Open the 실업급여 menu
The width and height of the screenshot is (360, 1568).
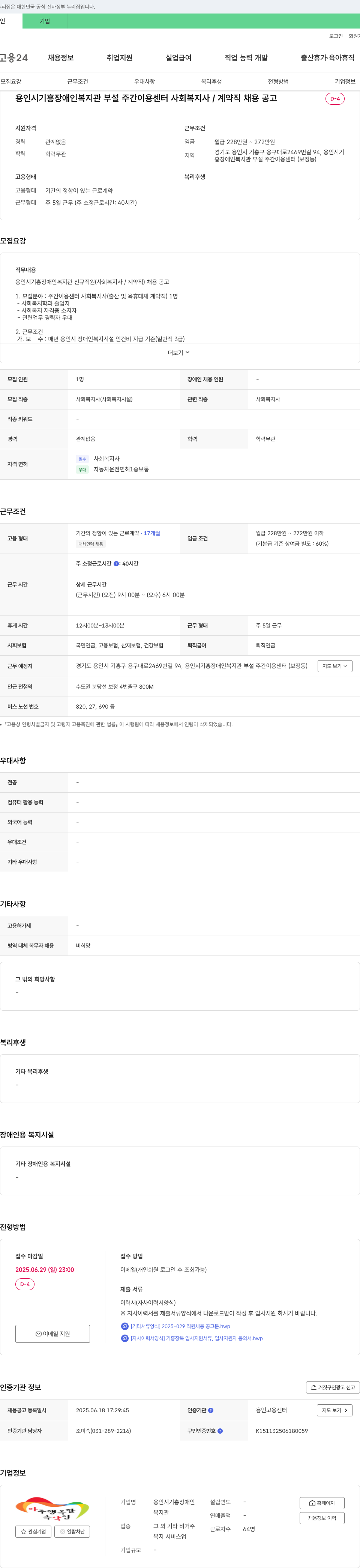(178, 58)
